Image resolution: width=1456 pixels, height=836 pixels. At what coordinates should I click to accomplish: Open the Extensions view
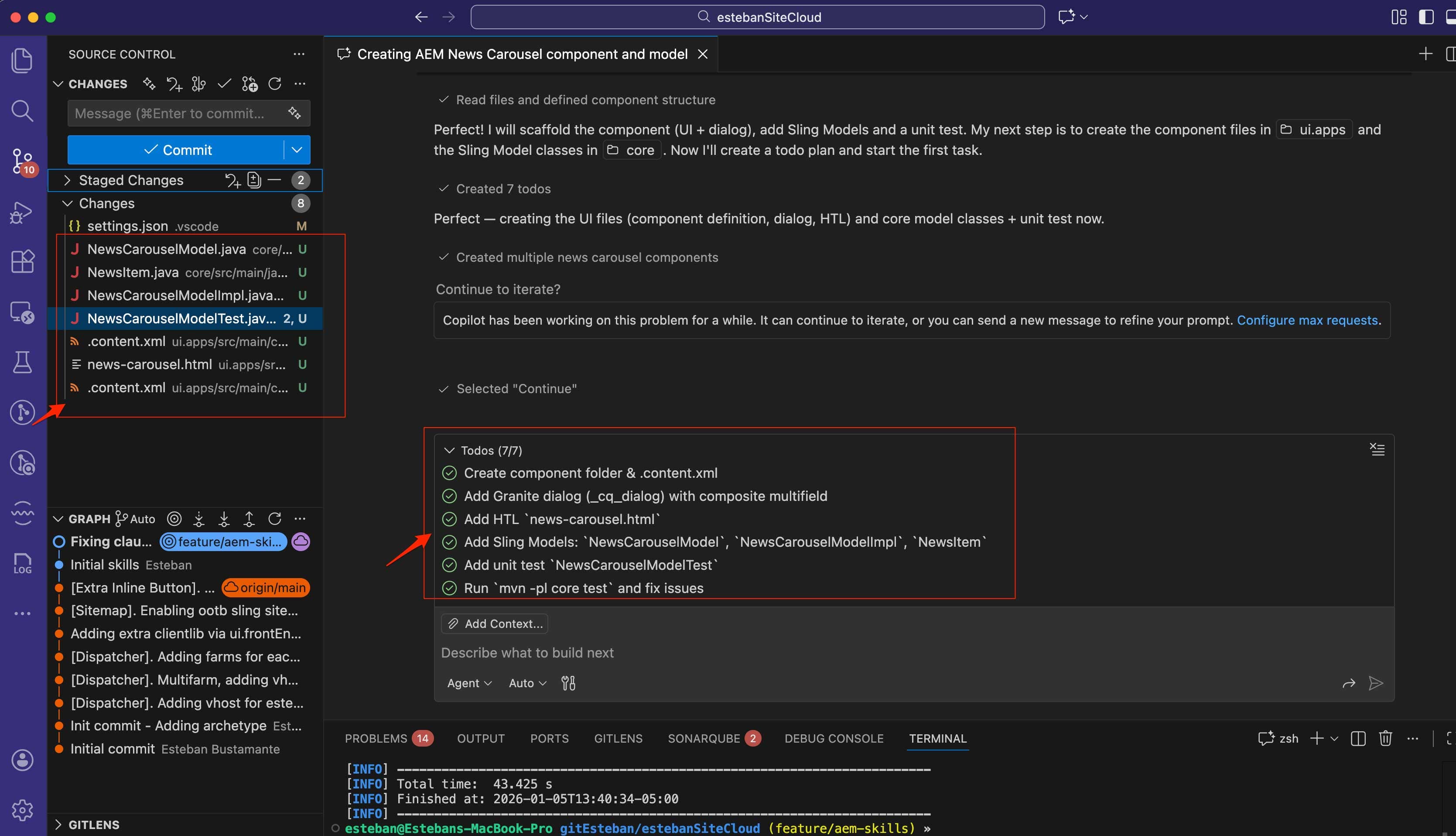[x=23, y=261]
